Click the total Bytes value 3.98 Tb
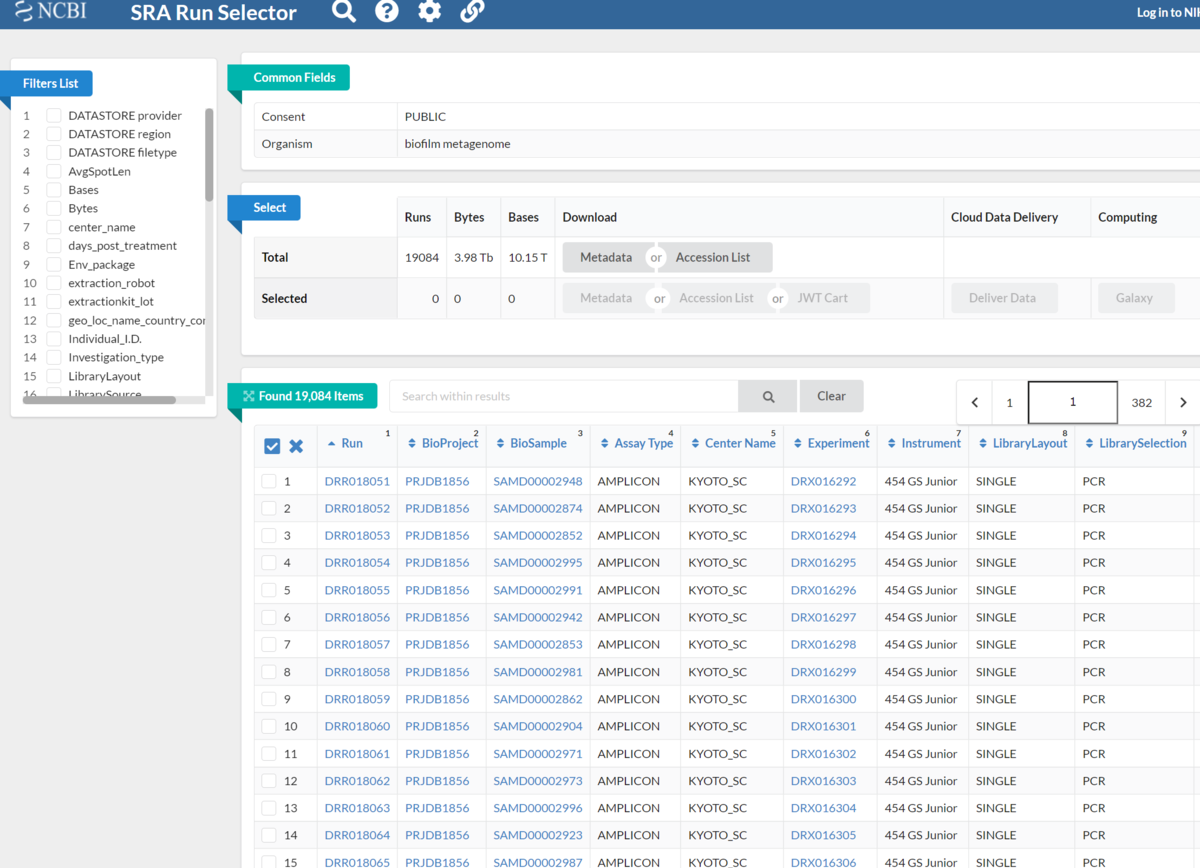Viewport: 1200px width, 868px height. [475, 257]
